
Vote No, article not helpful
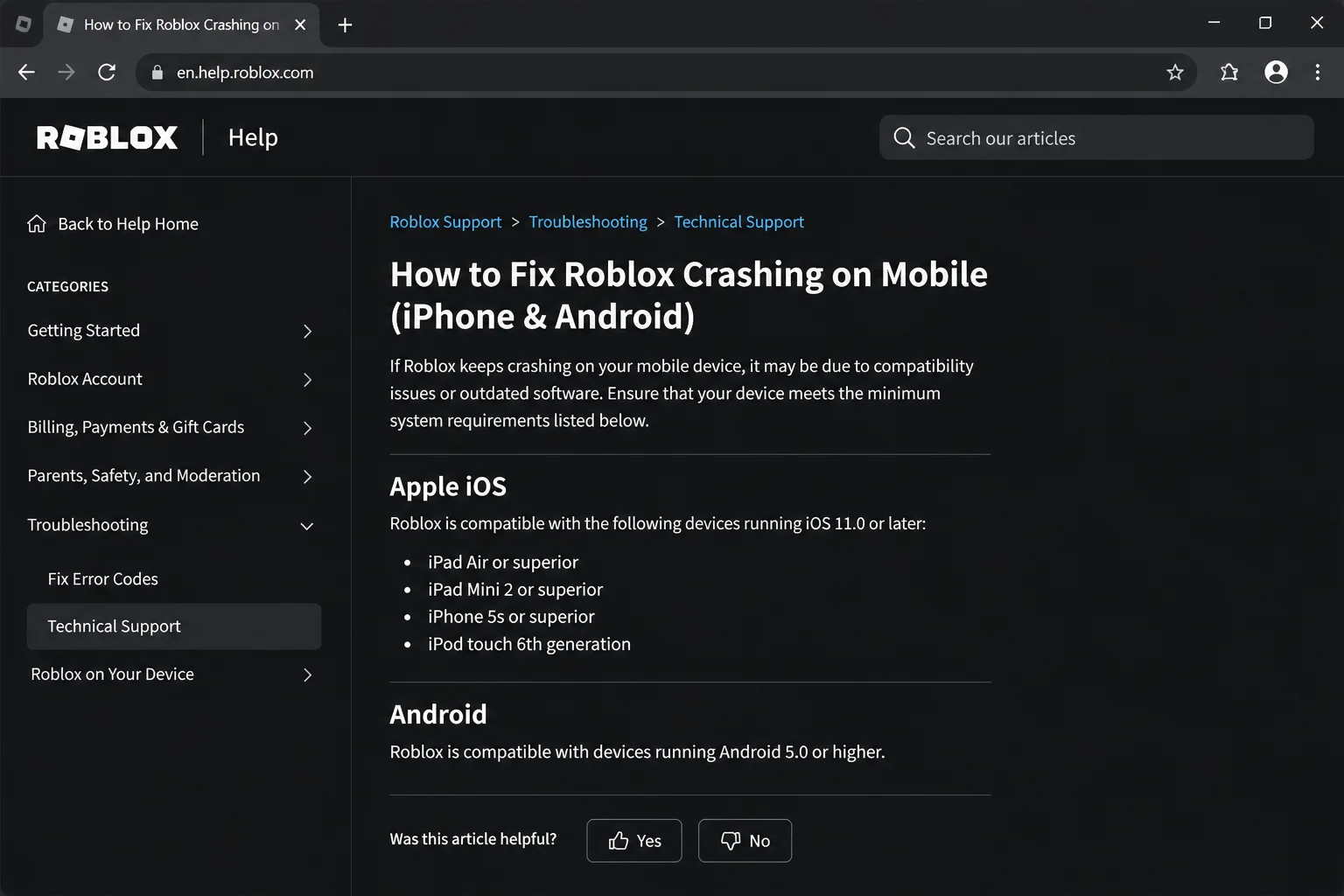[745, 841]
